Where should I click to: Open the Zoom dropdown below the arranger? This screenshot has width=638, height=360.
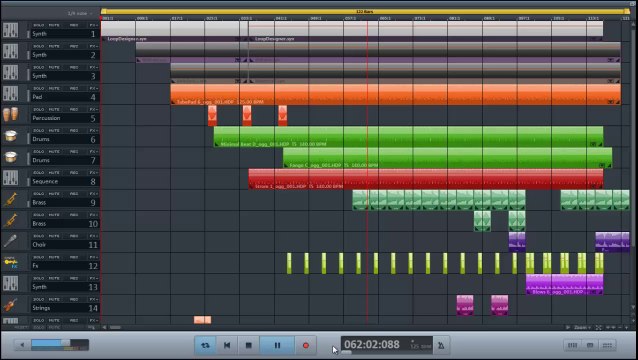[583, 327]
